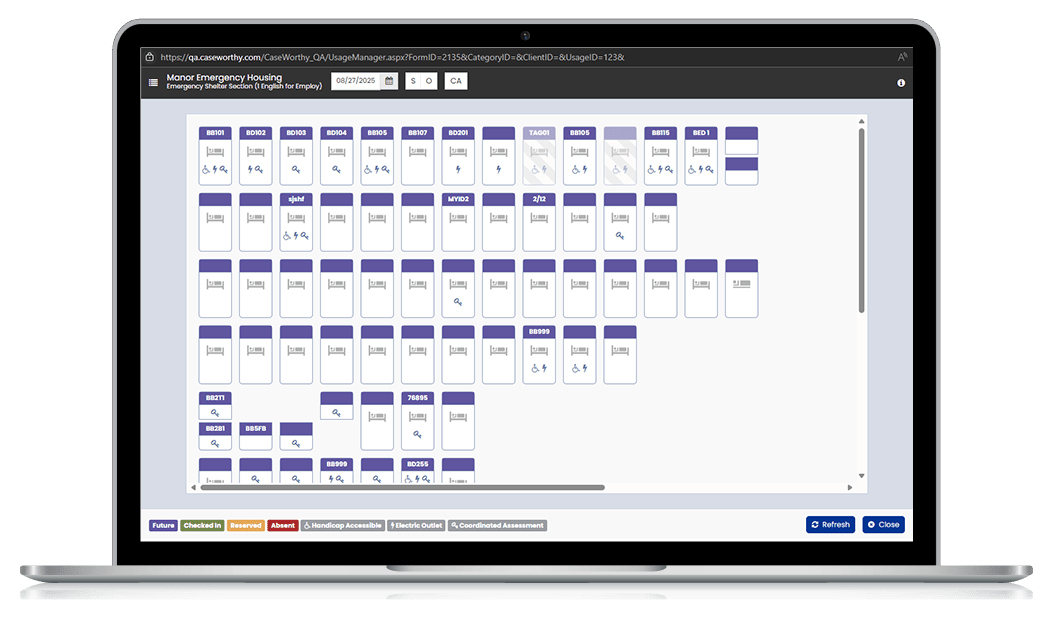Click the Emergency Shelter Section subtitle text
The width and height of the screenshot is (1054, 626).
coord(244,86)
